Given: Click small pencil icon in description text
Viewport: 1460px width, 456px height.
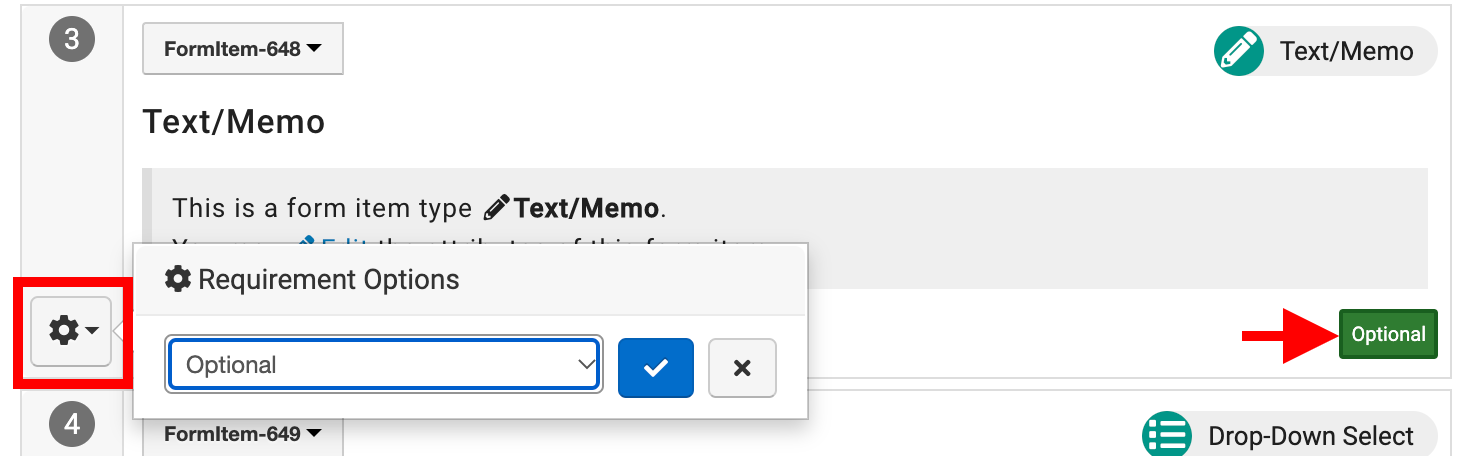Looking at the screenshot, I should click(x=496, y=209).
